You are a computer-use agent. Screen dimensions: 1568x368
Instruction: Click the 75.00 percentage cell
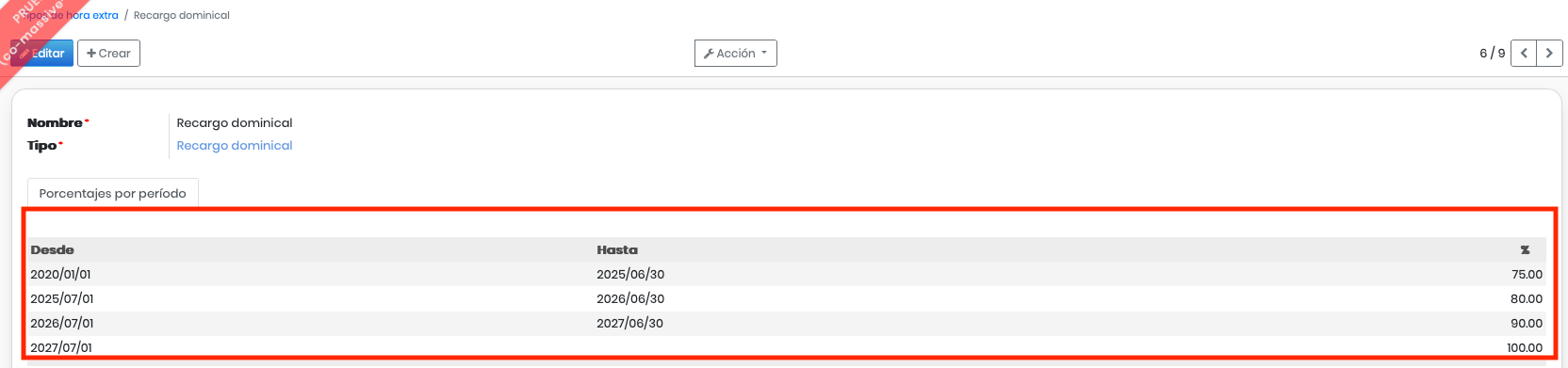click(x=1527, y=274)
